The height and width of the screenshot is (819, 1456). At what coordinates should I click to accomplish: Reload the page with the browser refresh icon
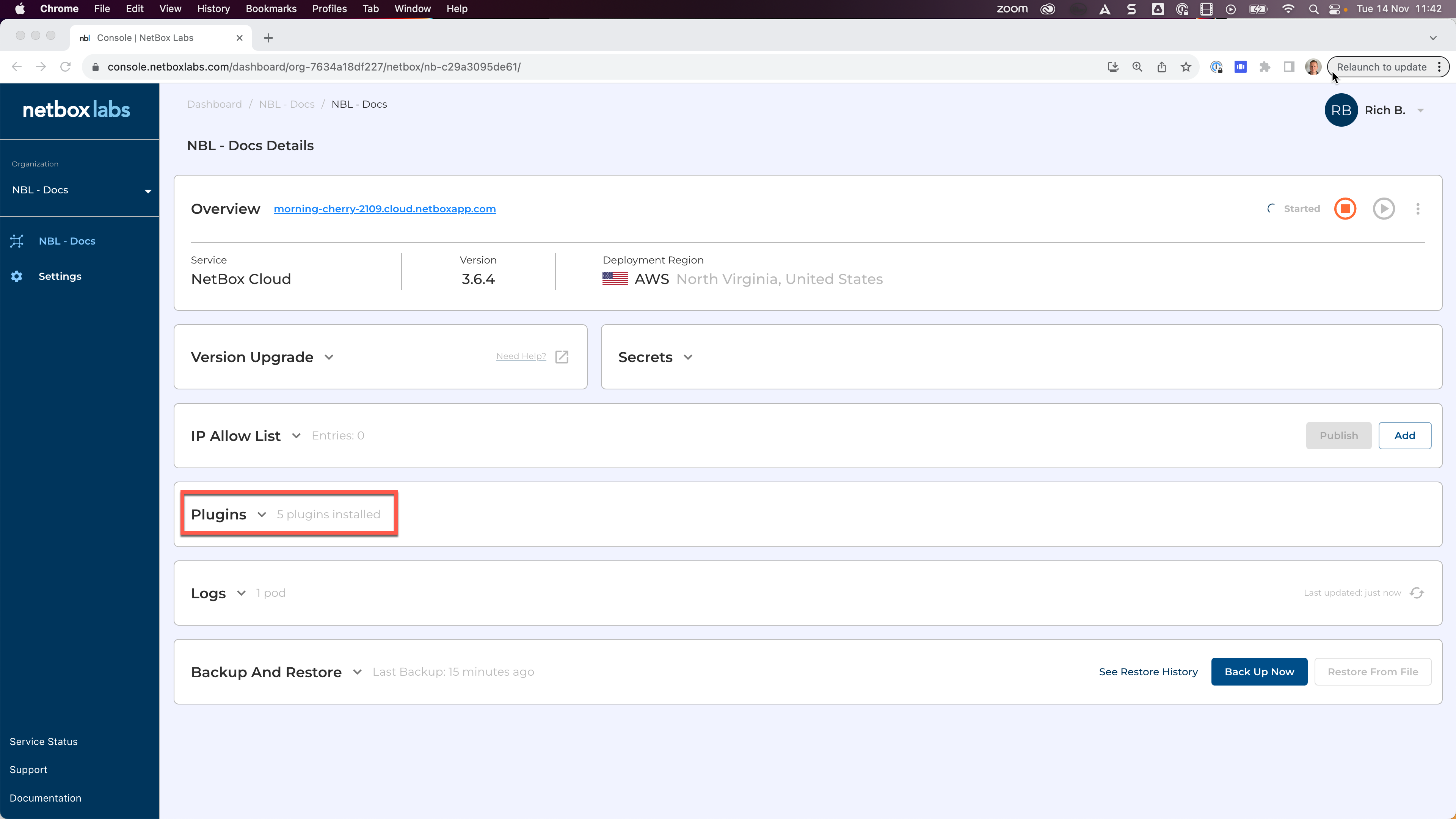click(x=66, y=67)
